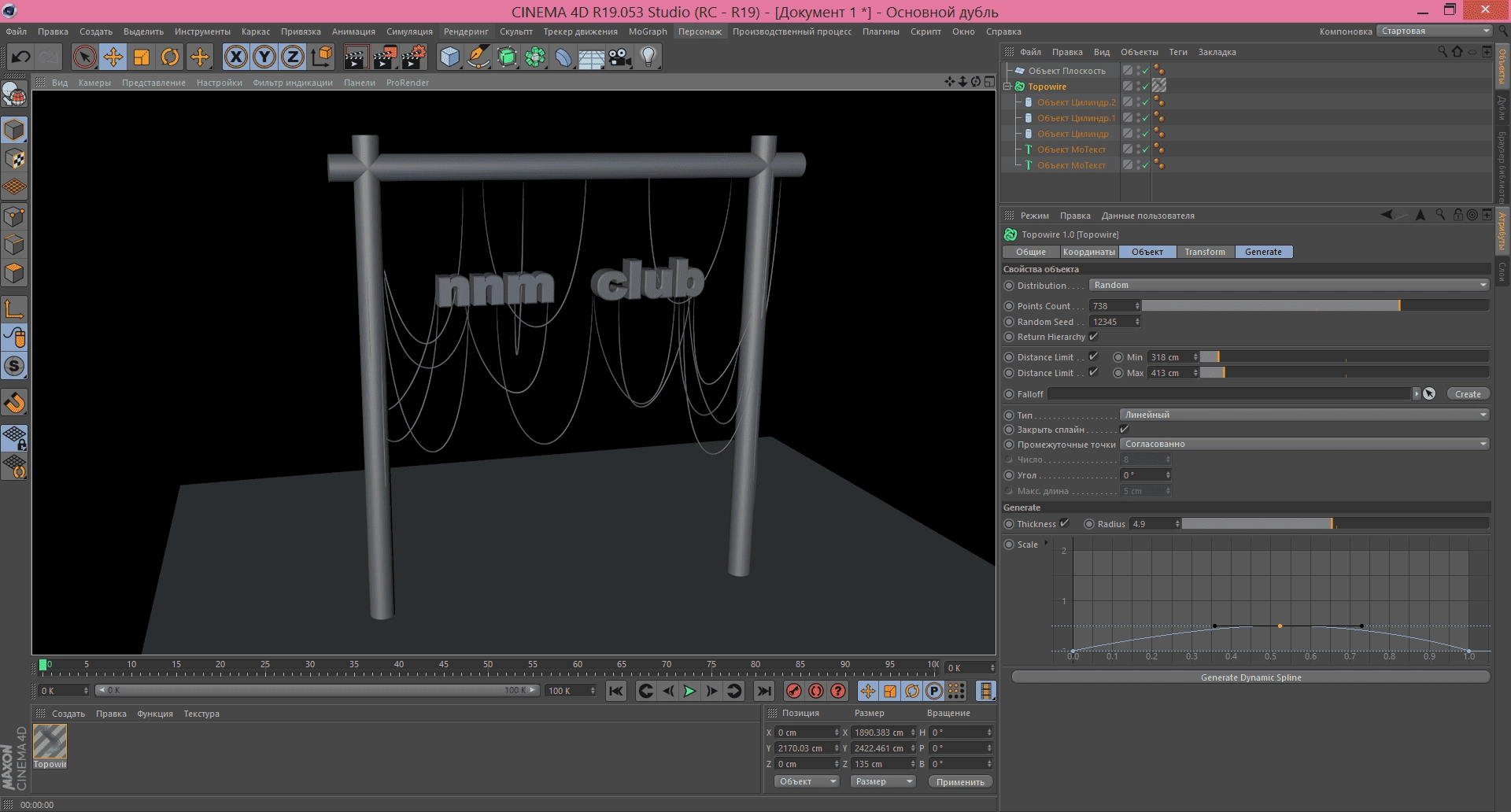Toggle enable check for Объект Плоскость
The height and width of the screenshot is (812, 1511).
click(x=1145, y=71)
